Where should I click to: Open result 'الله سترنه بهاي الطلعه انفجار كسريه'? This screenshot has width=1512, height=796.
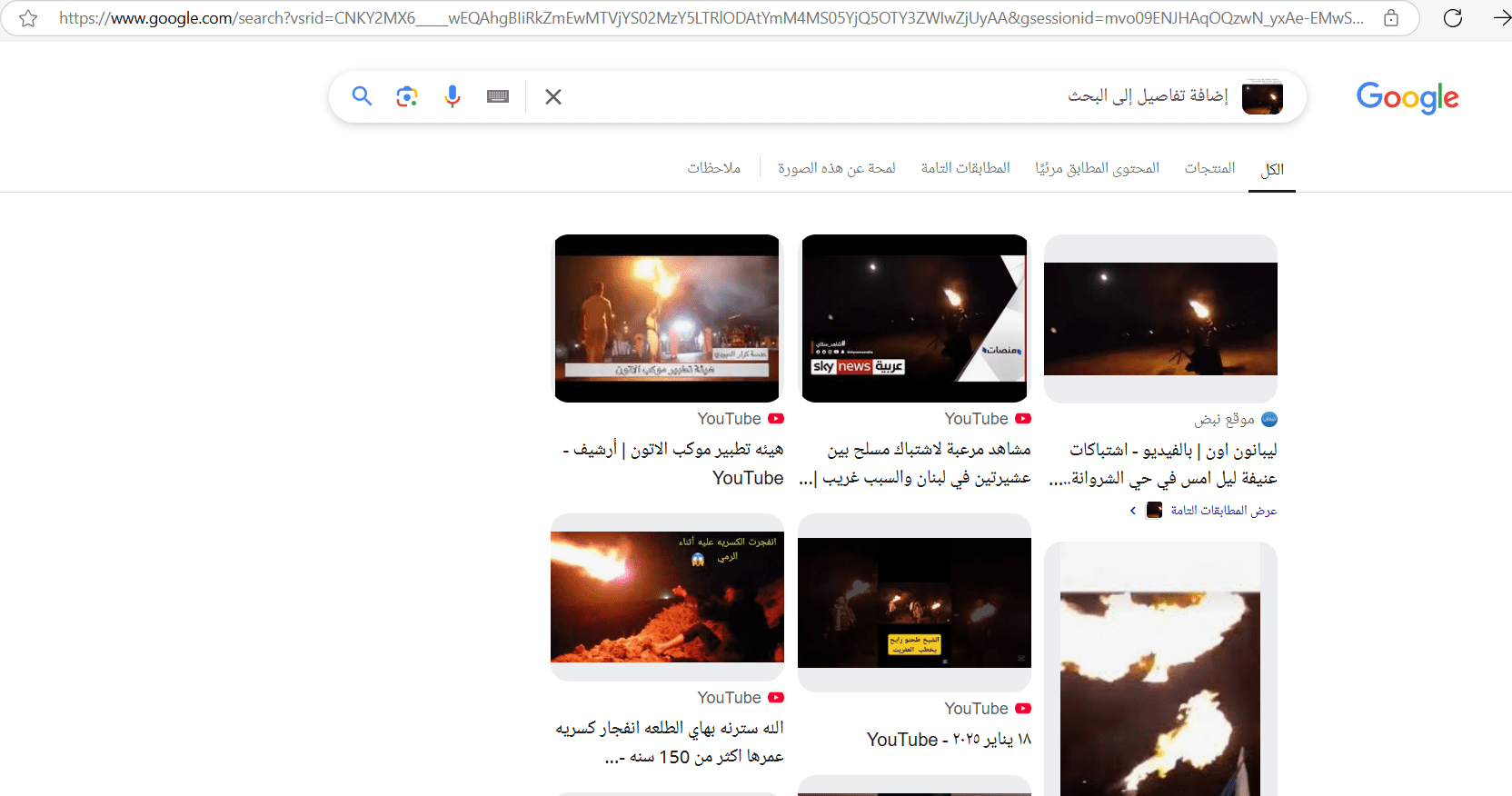(x=670, y=742)
